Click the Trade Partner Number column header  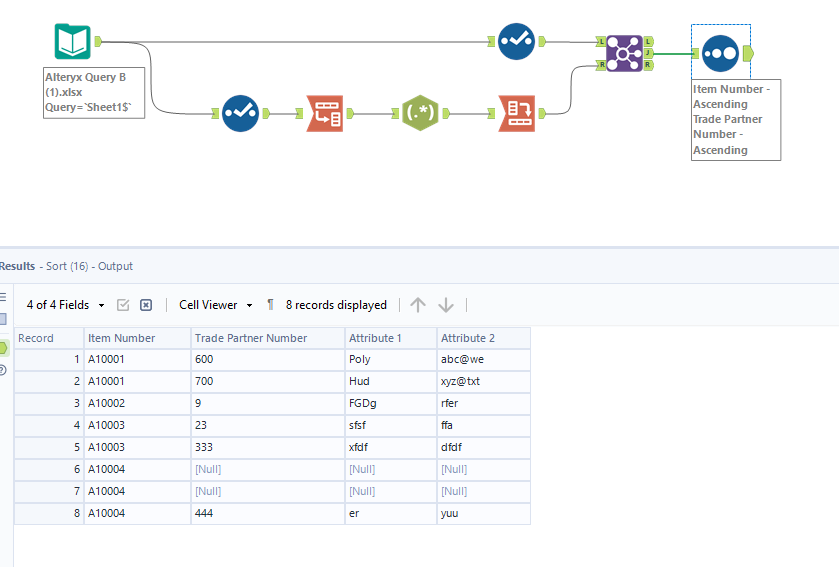point(251,338)
